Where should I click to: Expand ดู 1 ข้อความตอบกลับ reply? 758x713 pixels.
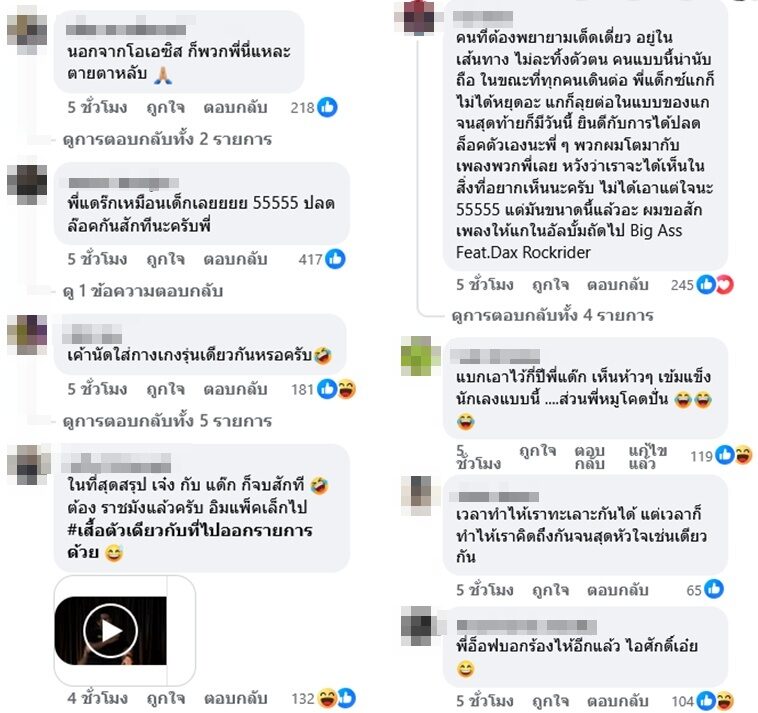point(143,291)
